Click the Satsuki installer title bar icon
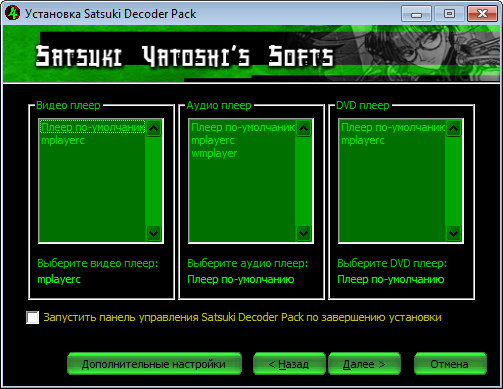 click(12, 13)
